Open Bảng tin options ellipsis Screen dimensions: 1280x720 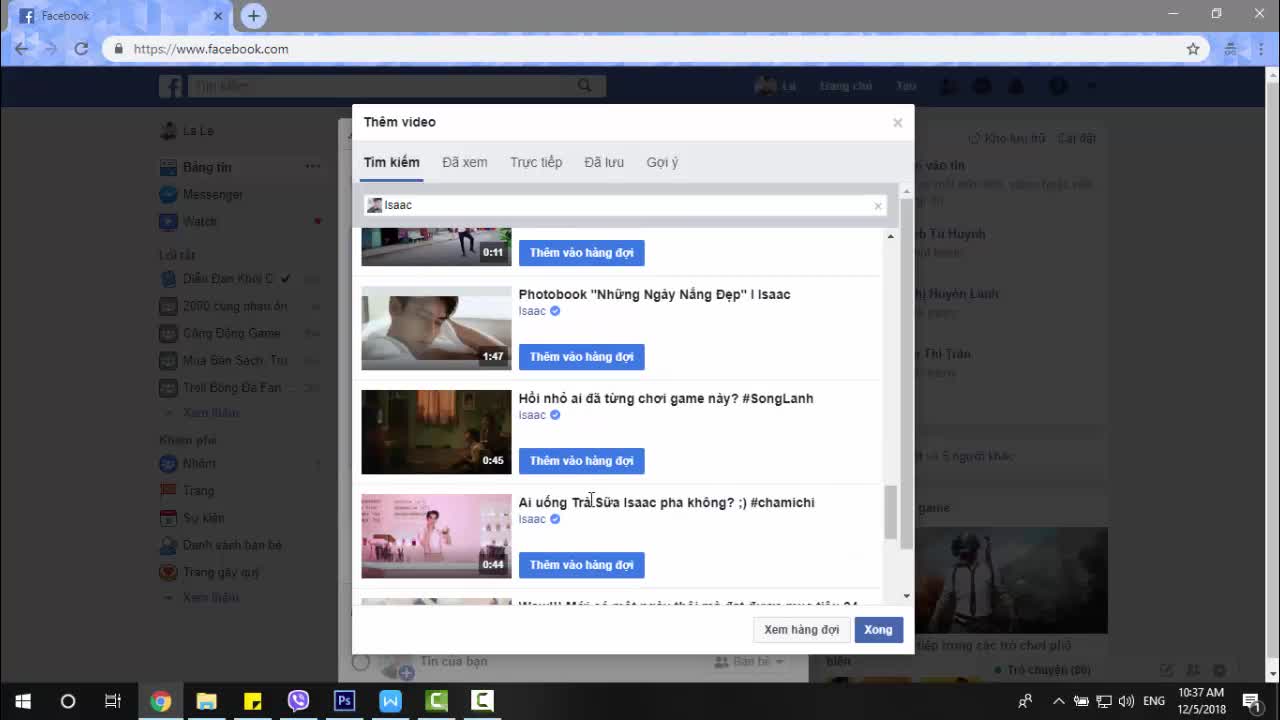[x=313, y=167]
